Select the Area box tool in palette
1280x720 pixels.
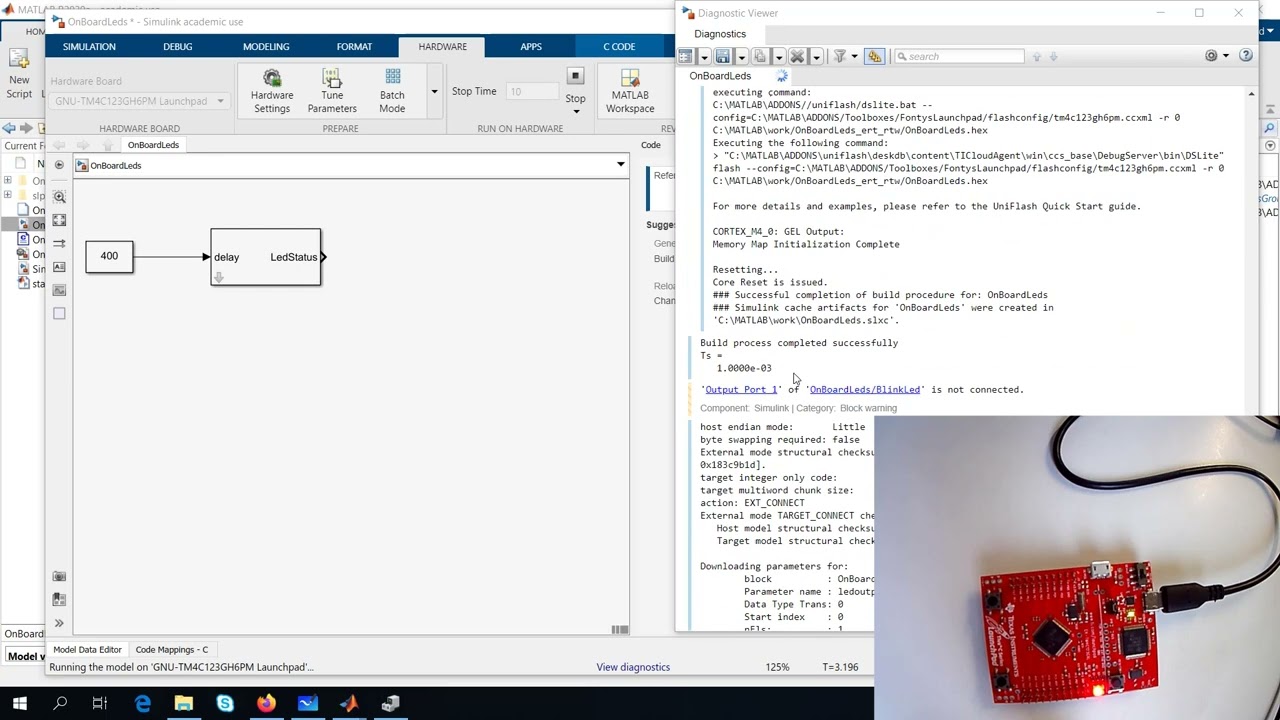pyautogui.click(x=59, y=314)
